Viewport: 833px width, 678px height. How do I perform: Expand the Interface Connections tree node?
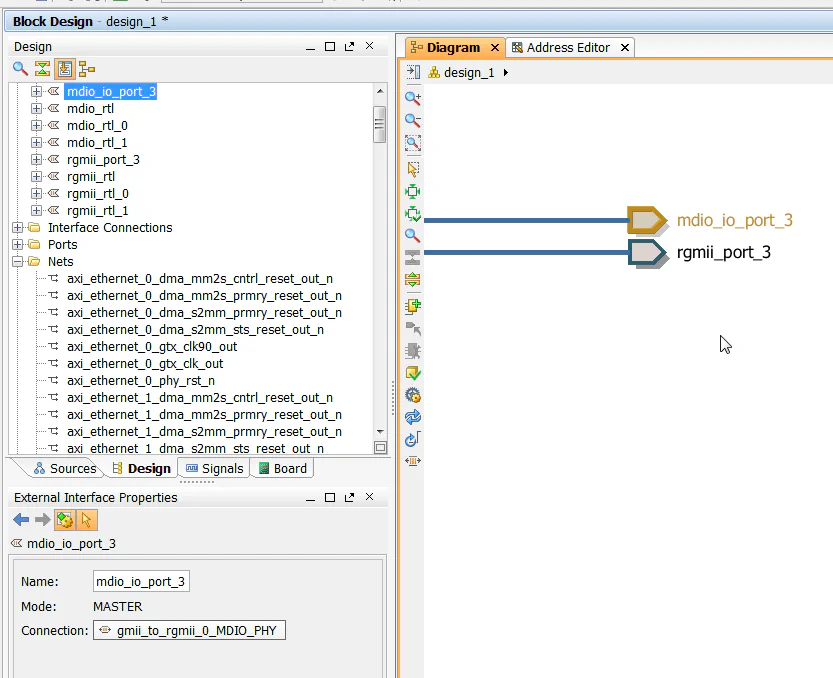point(16,227)
